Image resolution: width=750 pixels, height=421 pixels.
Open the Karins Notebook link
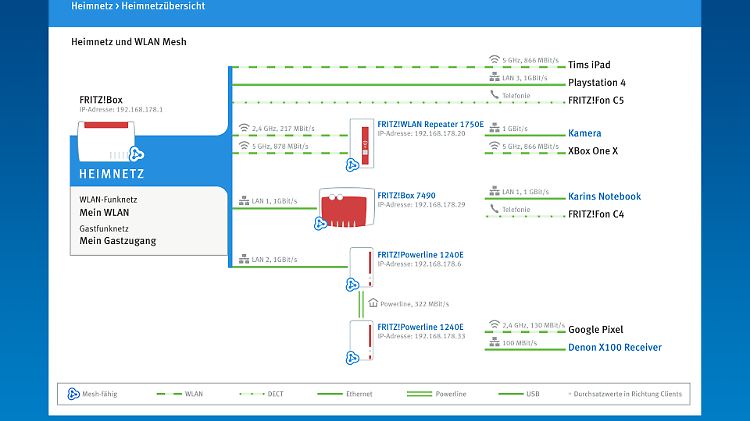coord(604,197)
